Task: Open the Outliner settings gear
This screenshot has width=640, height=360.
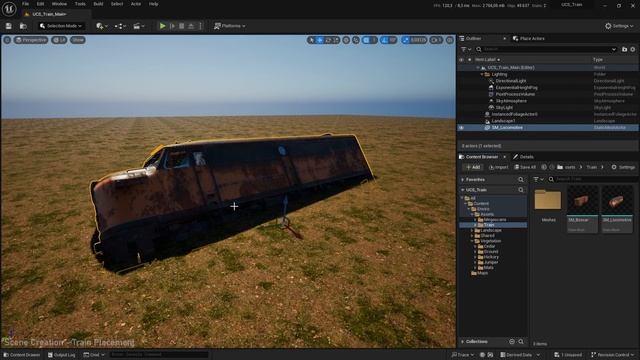Action: coord(633,49)
